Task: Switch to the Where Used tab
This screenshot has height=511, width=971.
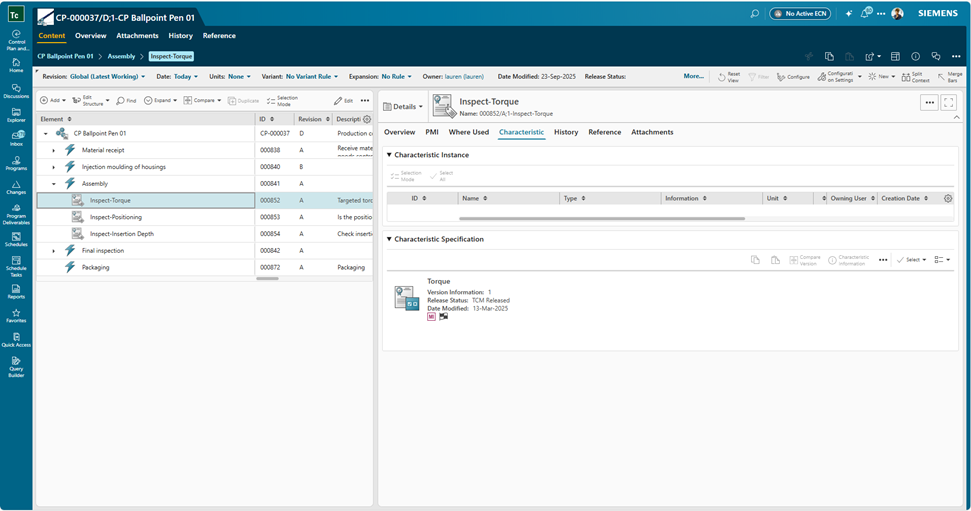Action: click(x=468, y=132)
